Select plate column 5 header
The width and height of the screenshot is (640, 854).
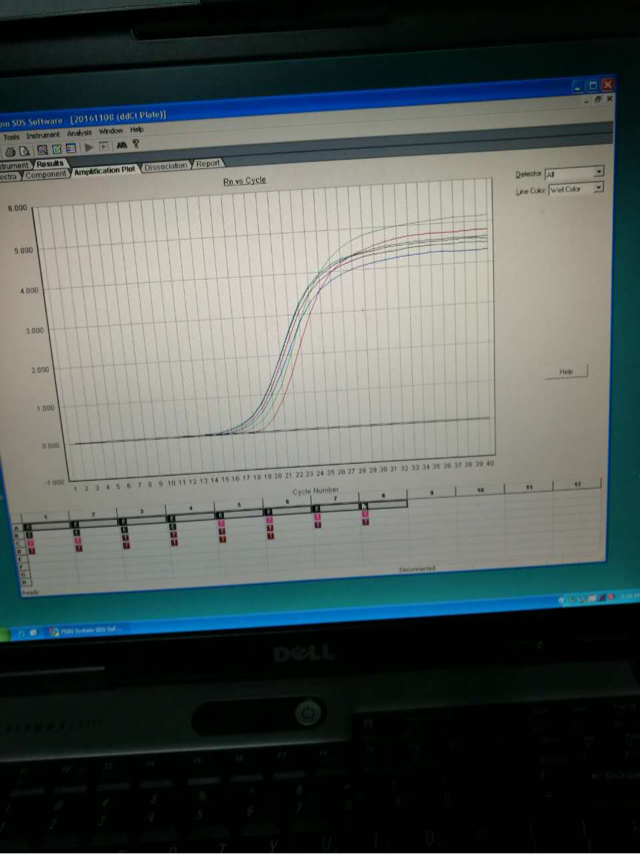[x=239, y=505]
